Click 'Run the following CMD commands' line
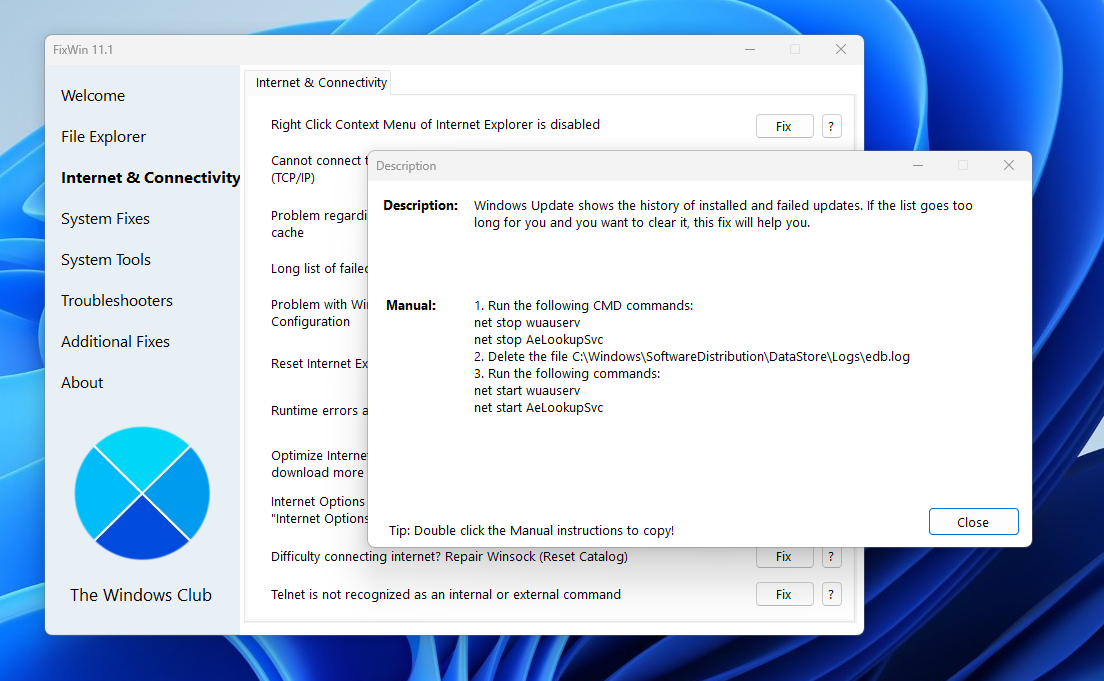1104x681 pixels. (x=584, y=306)
